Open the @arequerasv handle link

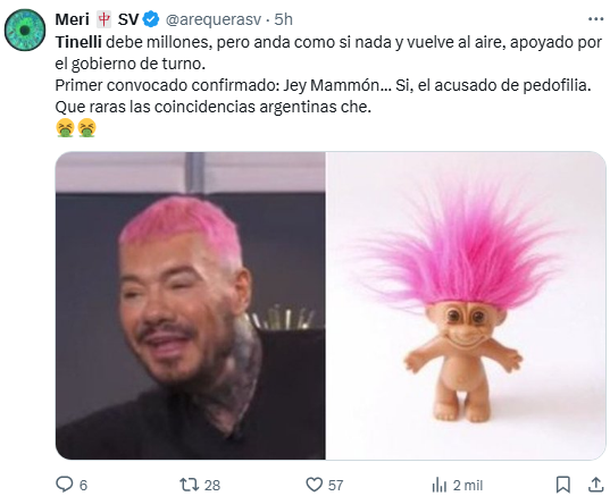213,20
